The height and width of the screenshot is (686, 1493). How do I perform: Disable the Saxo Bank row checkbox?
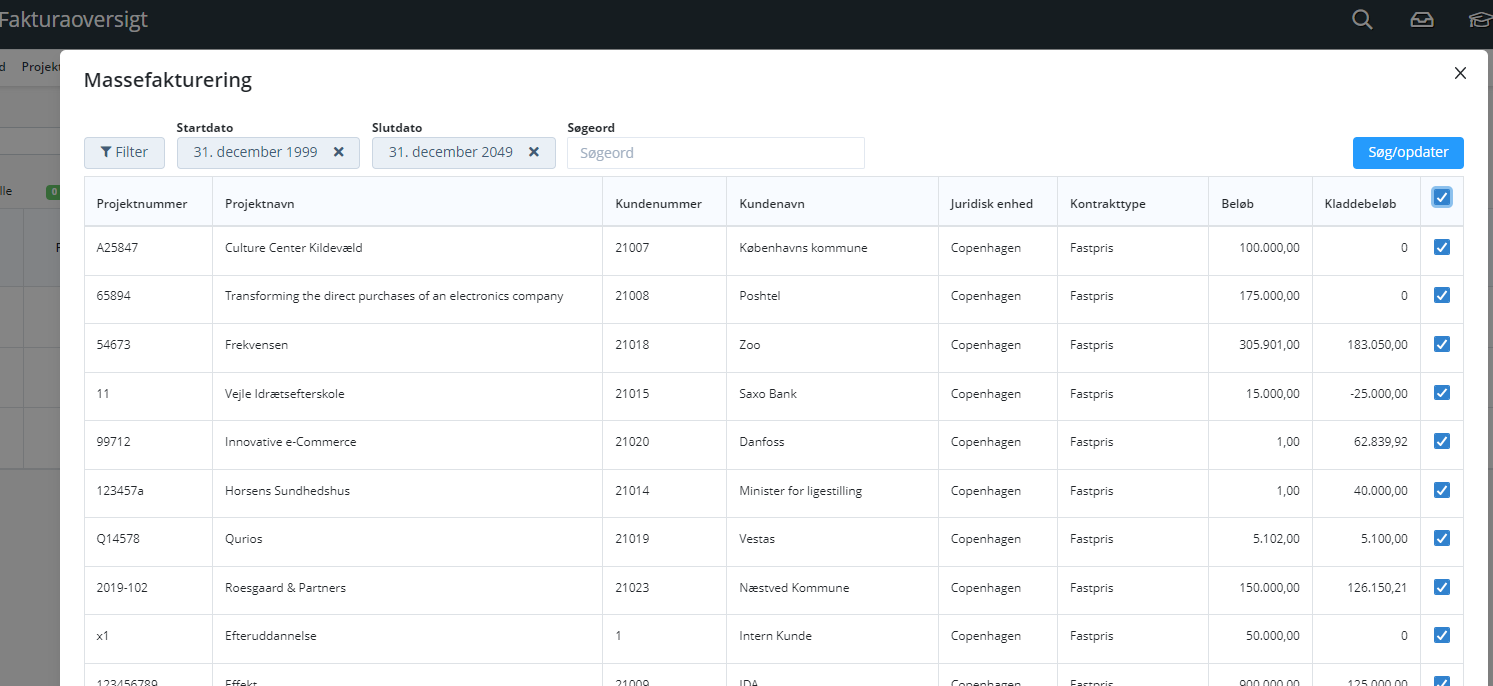click(1441, 392)
